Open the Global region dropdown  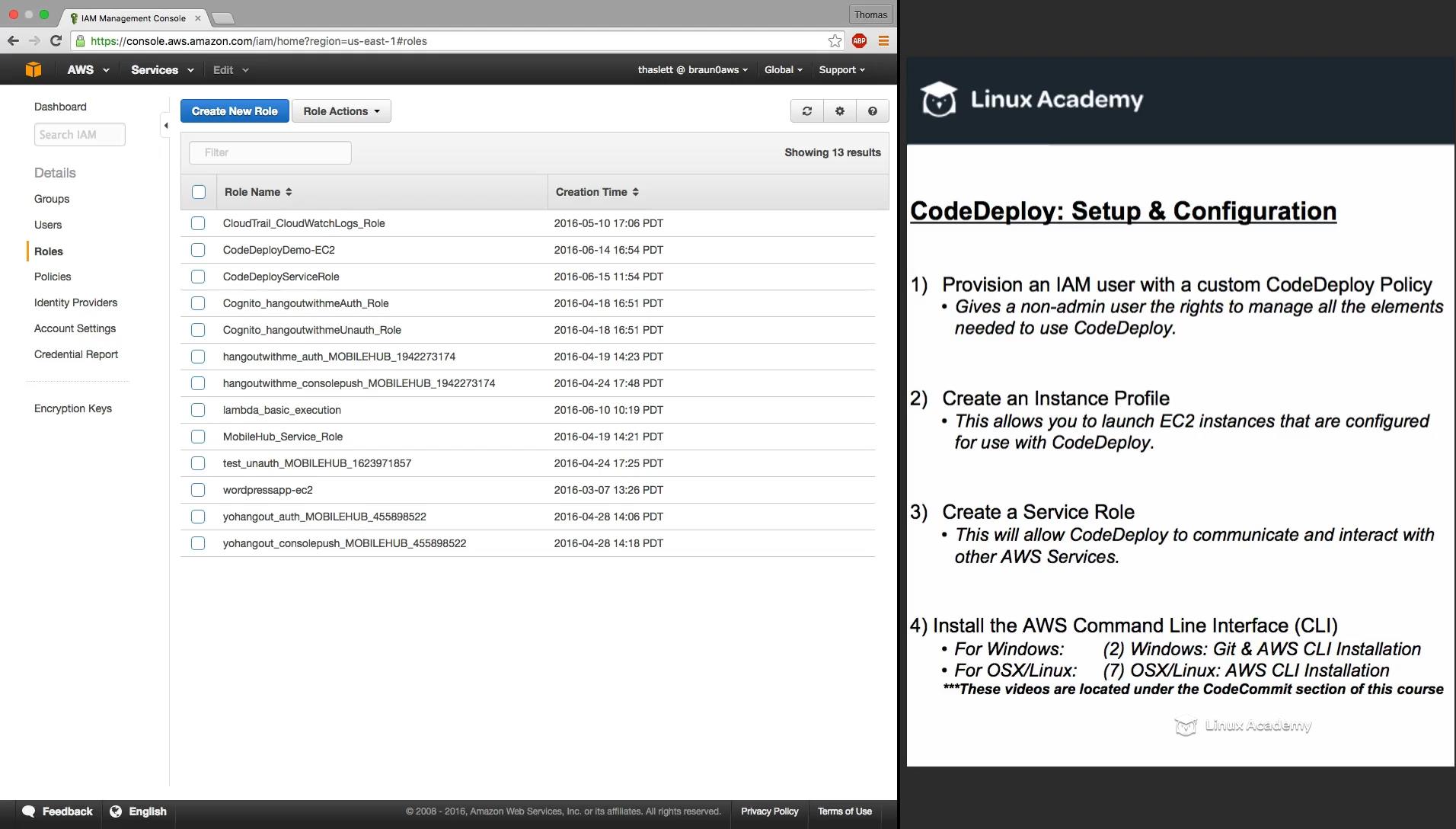(x=784, y=69)
